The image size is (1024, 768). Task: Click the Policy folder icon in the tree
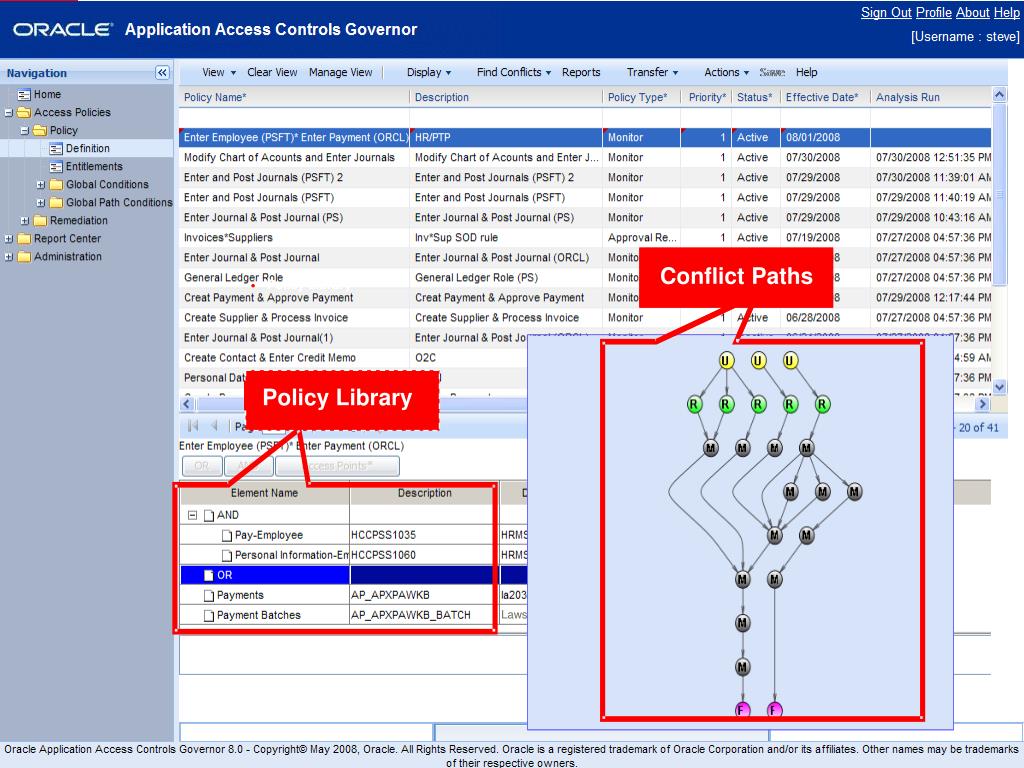[x=40, y=131]
